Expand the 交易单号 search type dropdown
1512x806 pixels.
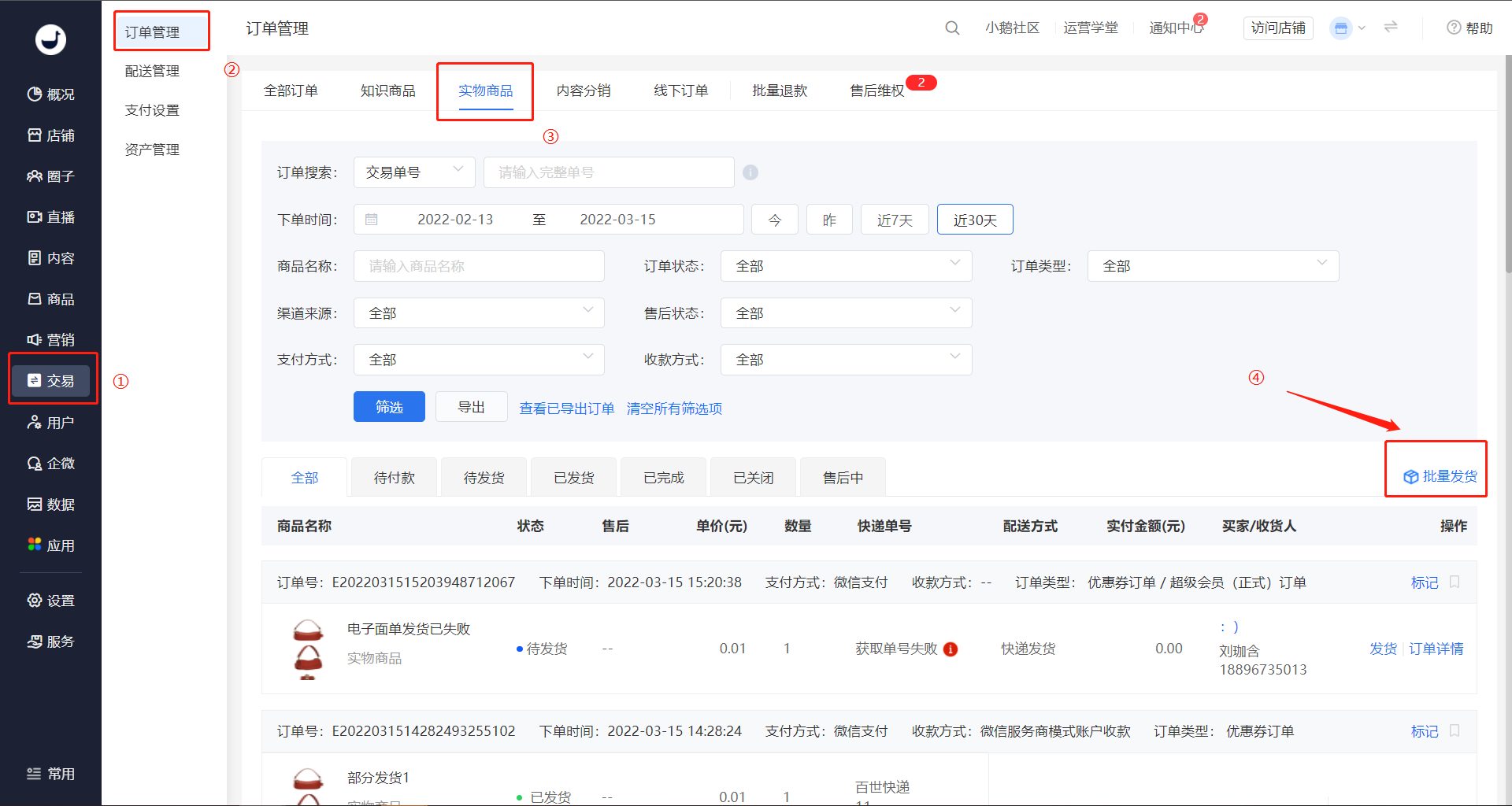coord(414,172)
